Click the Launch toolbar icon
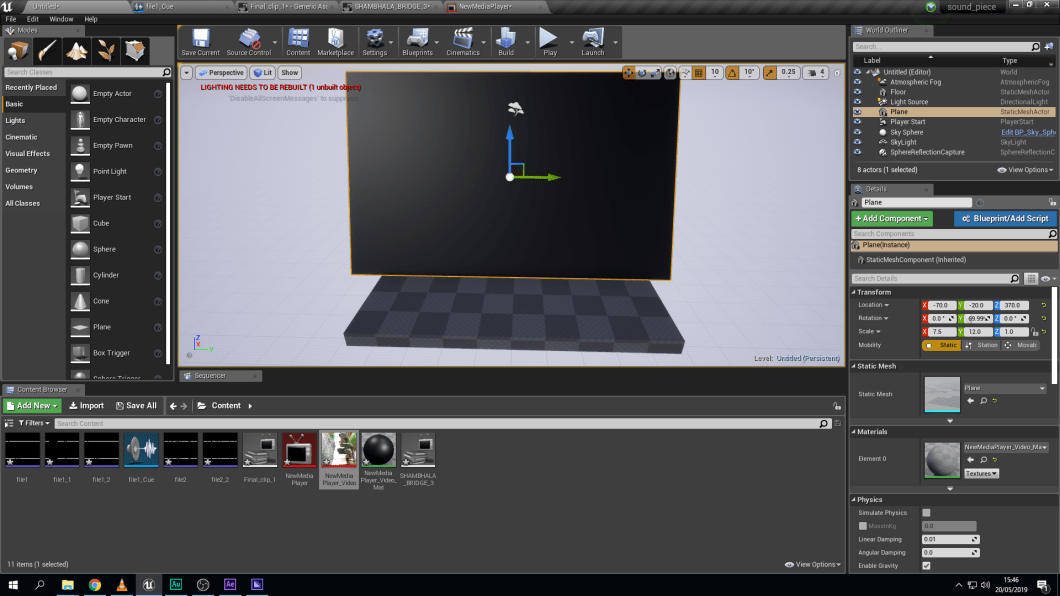This screenshot has height=596, width=1060. 592,42
